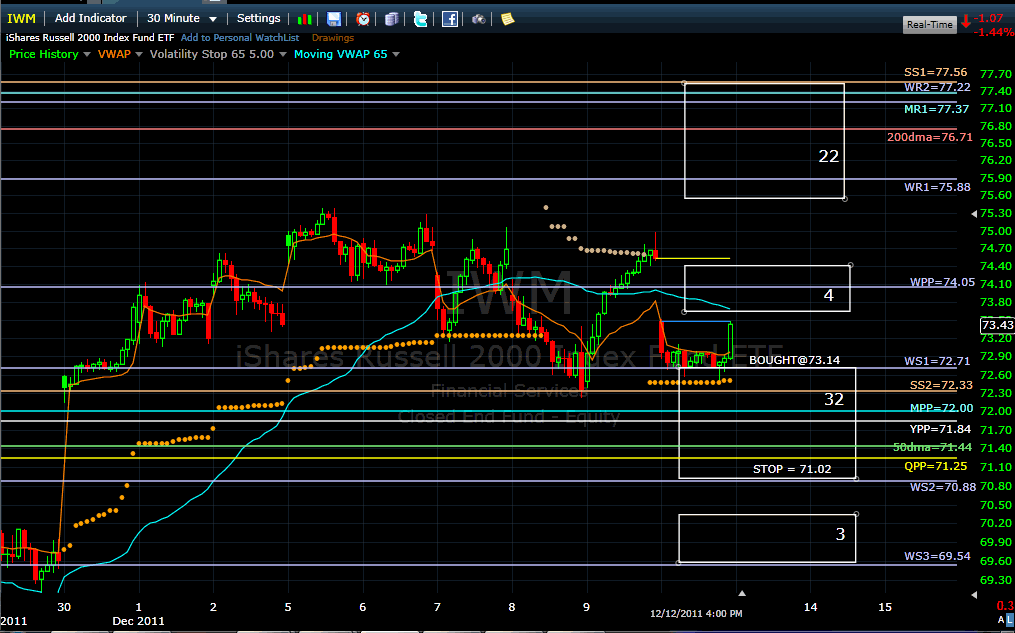Screen dimensions: 1015x633
Task: Click the STOP = 71.02 annotation text
Action: [x=792, y=469]
